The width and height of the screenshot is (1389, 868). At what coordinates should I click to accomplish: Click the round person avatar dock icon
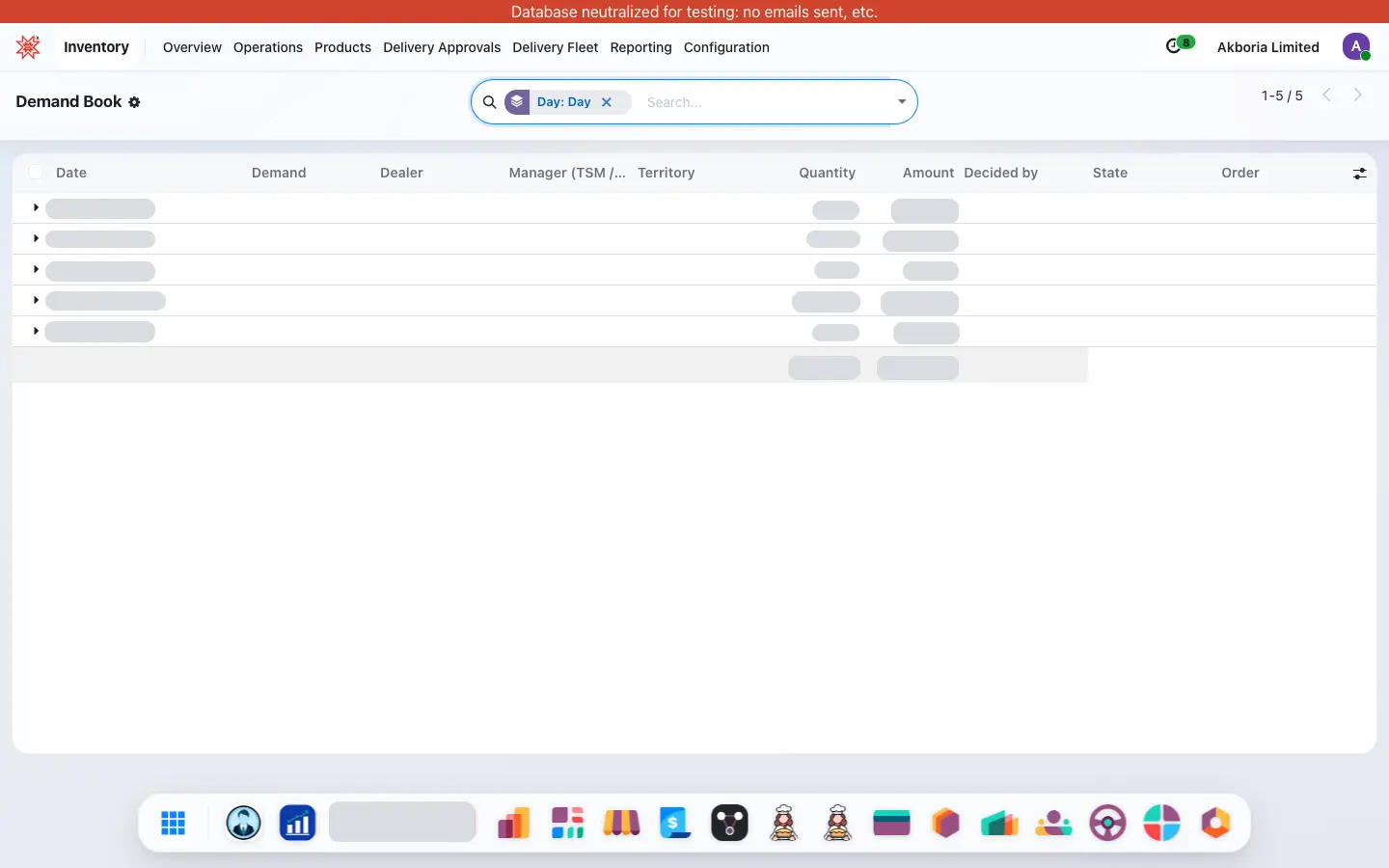click(x=244, y=823)
